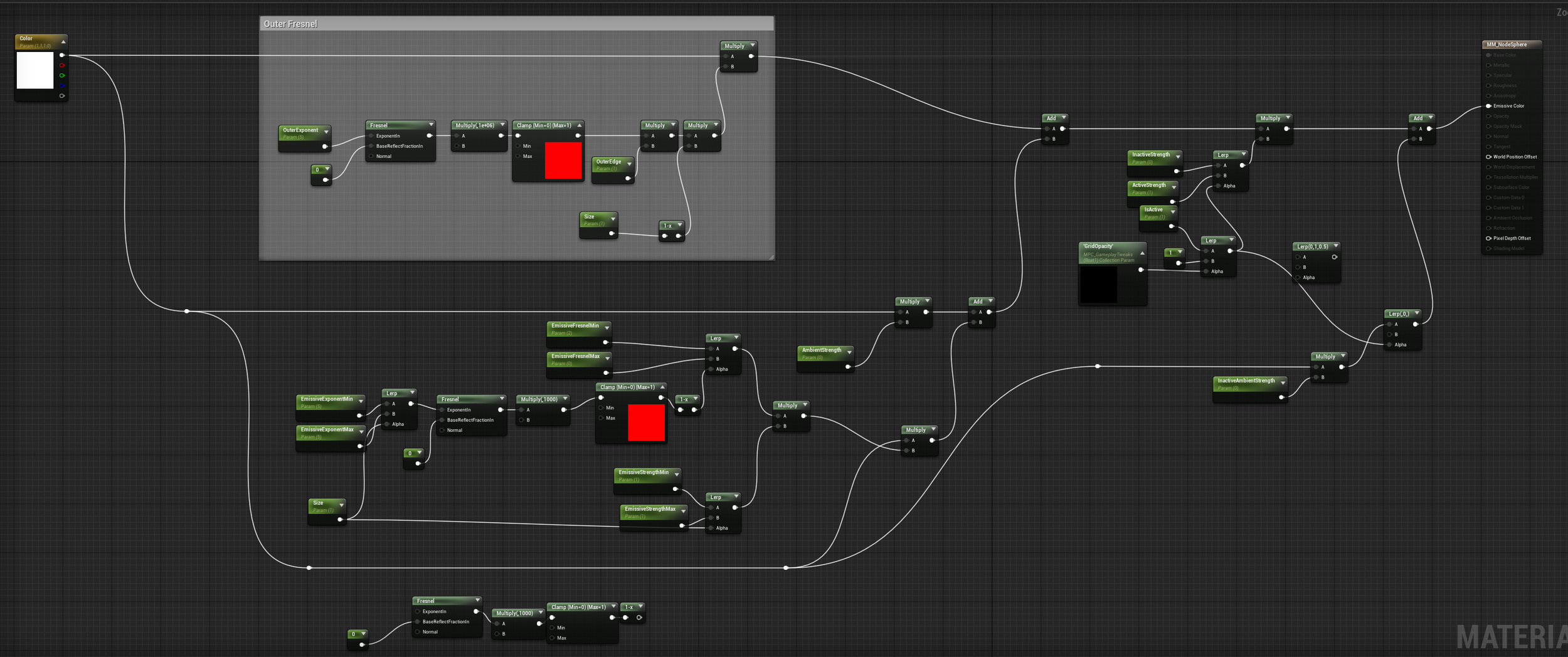
Task: Select the OuterEdge parameter node title
Action: (608, 161)
